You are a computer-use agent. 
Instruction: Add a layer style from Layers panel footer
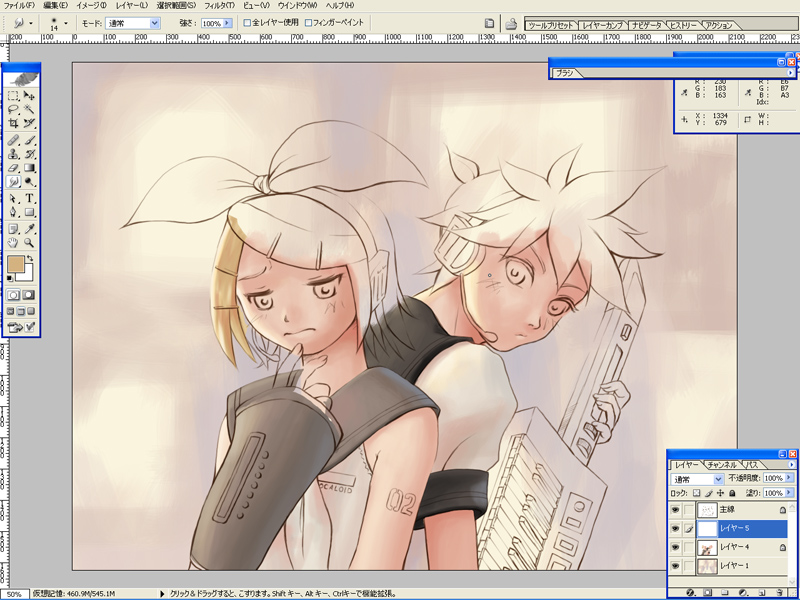pos(690,593)
